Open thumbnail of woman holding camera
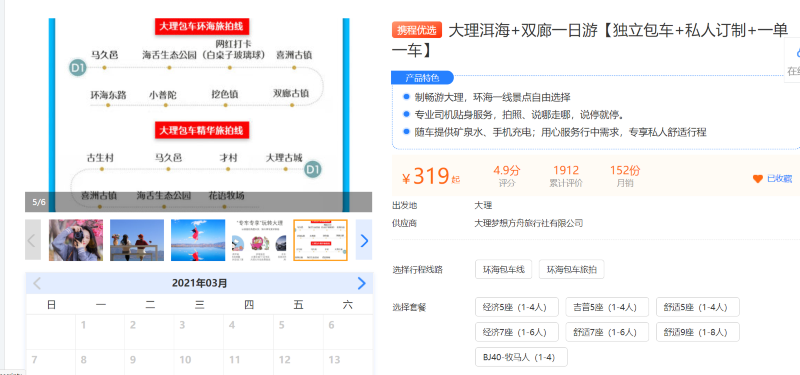The width and height of the screenshot is (800, 375). [76, 240]
